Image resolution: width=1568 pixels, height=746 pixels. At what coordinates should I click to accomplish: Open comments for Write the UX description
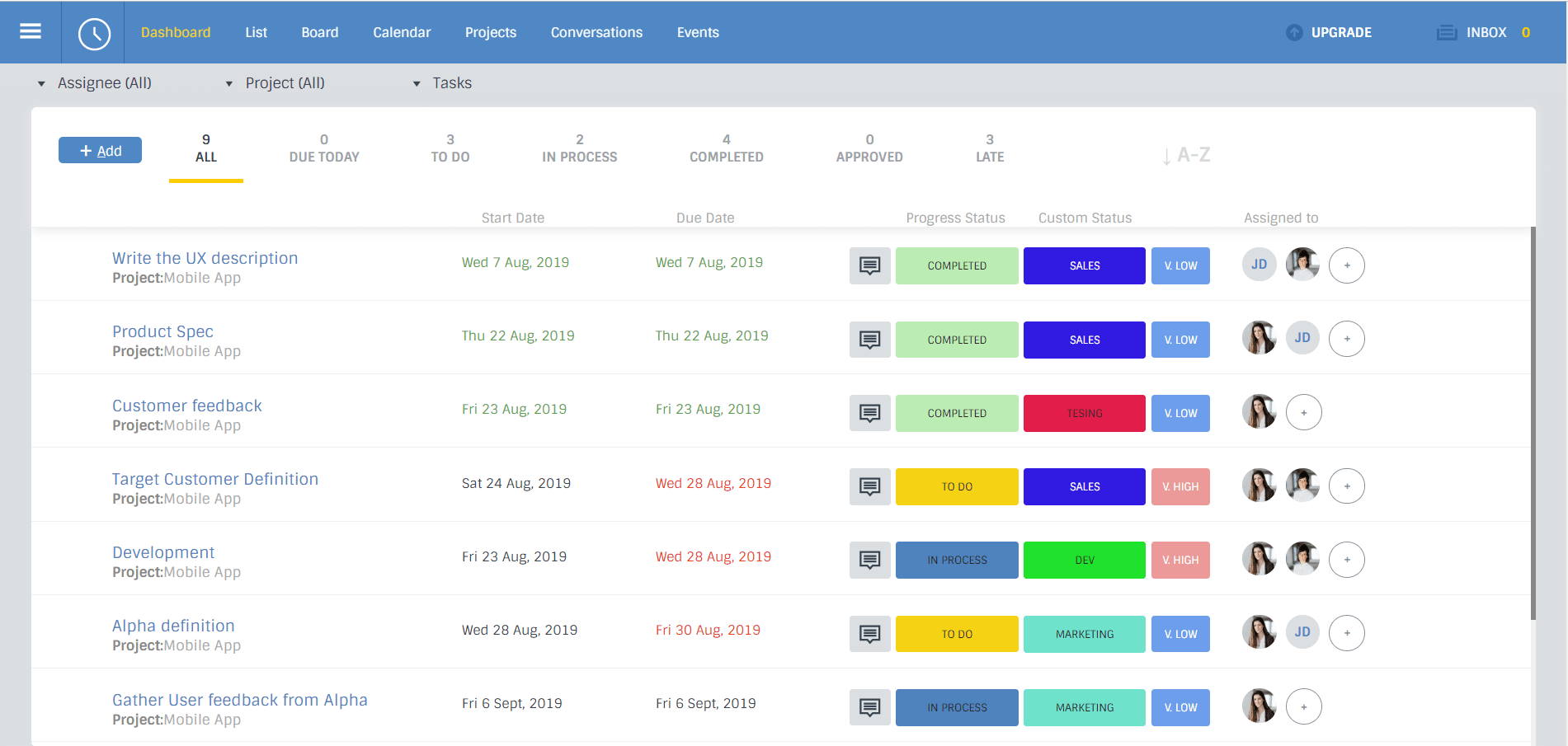[870, 266]
